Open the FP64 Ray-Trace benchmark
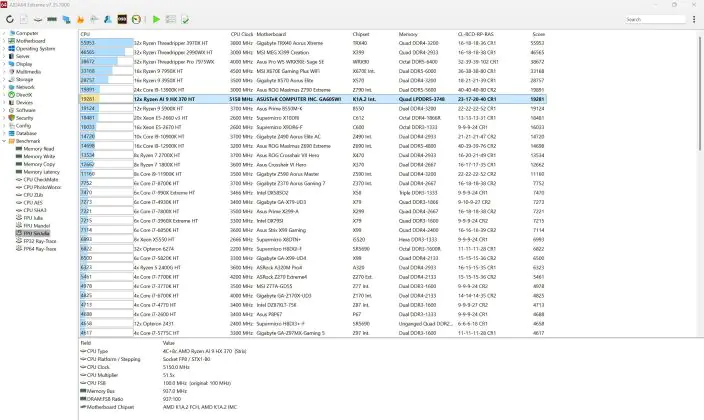 click(40, 248)
